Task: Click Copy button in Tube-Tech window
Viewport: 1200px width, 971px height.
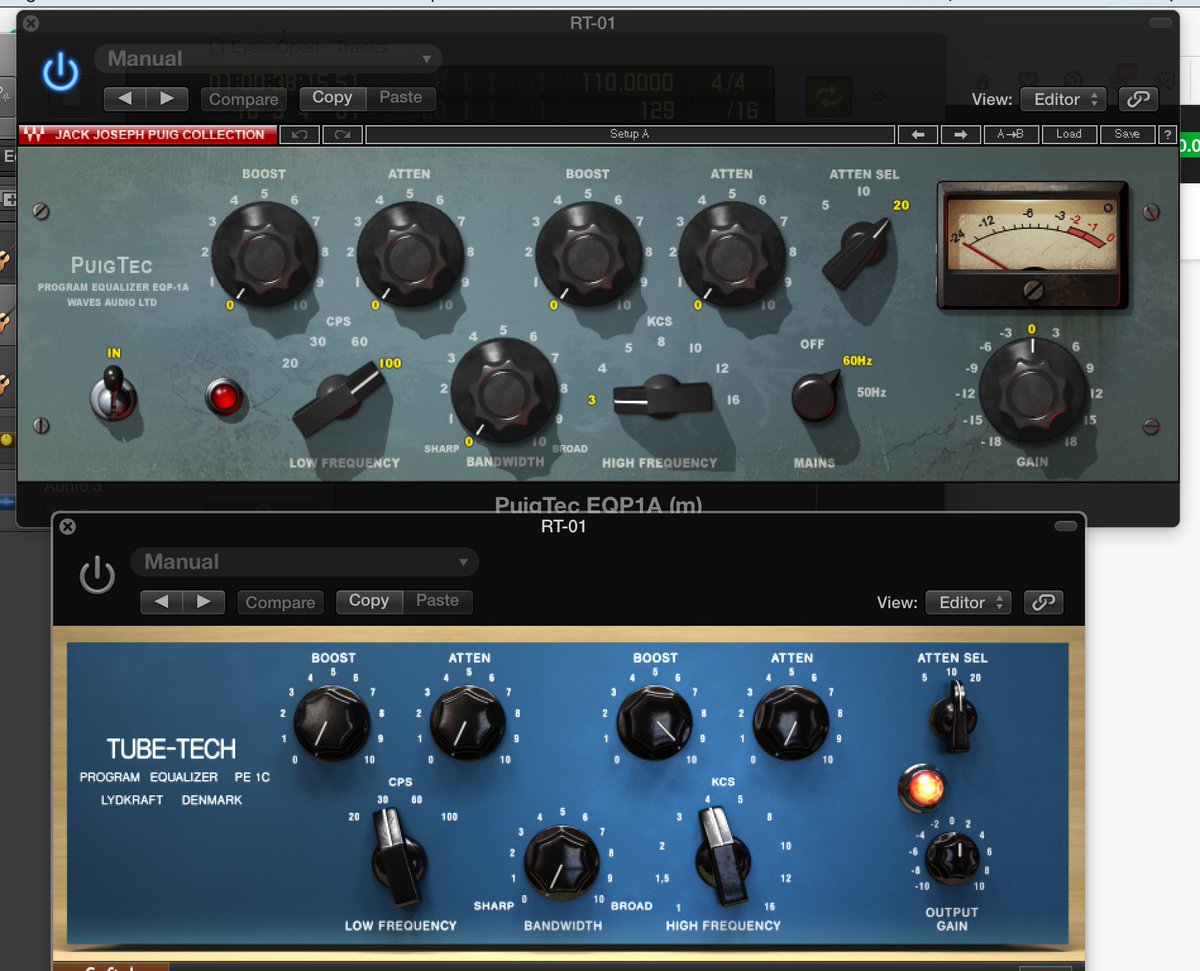Action: click(369, 600)
